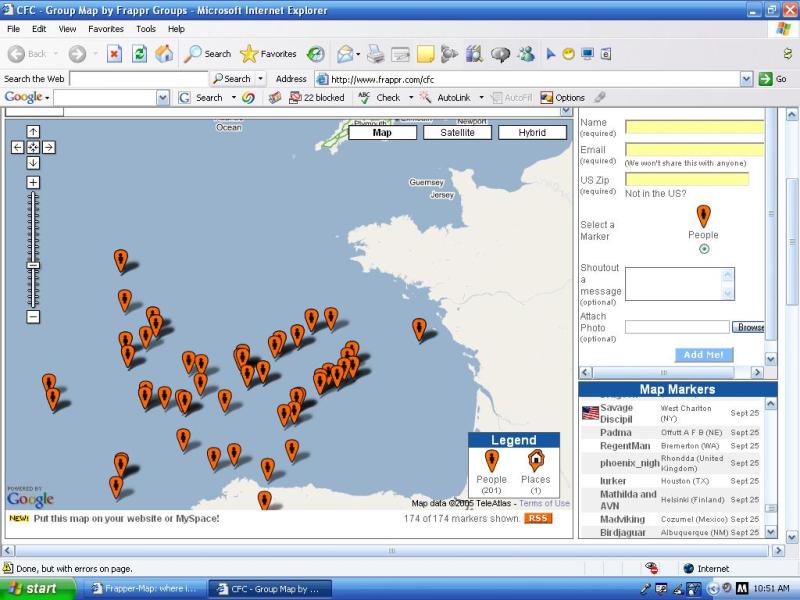Click in the Name input field
The width and height of the screenshot is (800, 600).
pyautogui.click(x=694, y=128)
